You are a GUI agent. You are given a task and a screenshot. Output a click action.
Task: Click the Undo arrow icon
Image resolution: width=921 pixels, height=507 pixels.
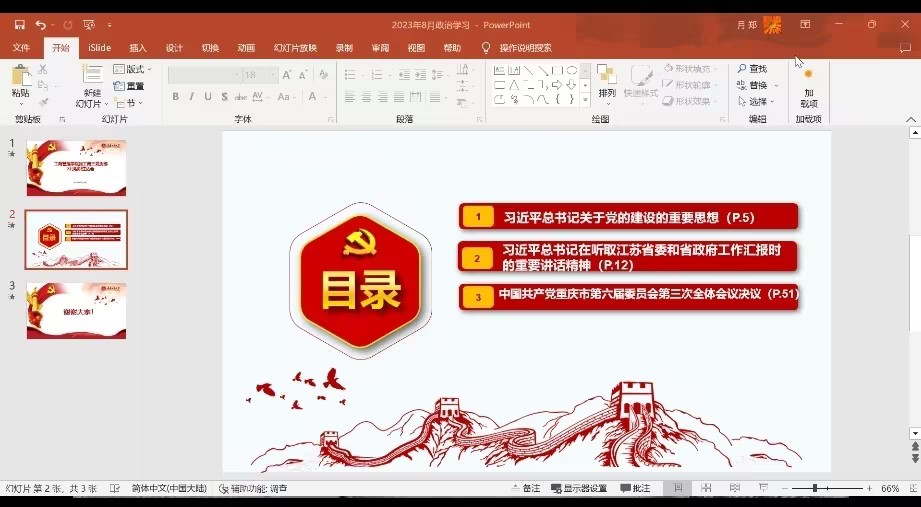pyautogui.click(x=40, y=24)
